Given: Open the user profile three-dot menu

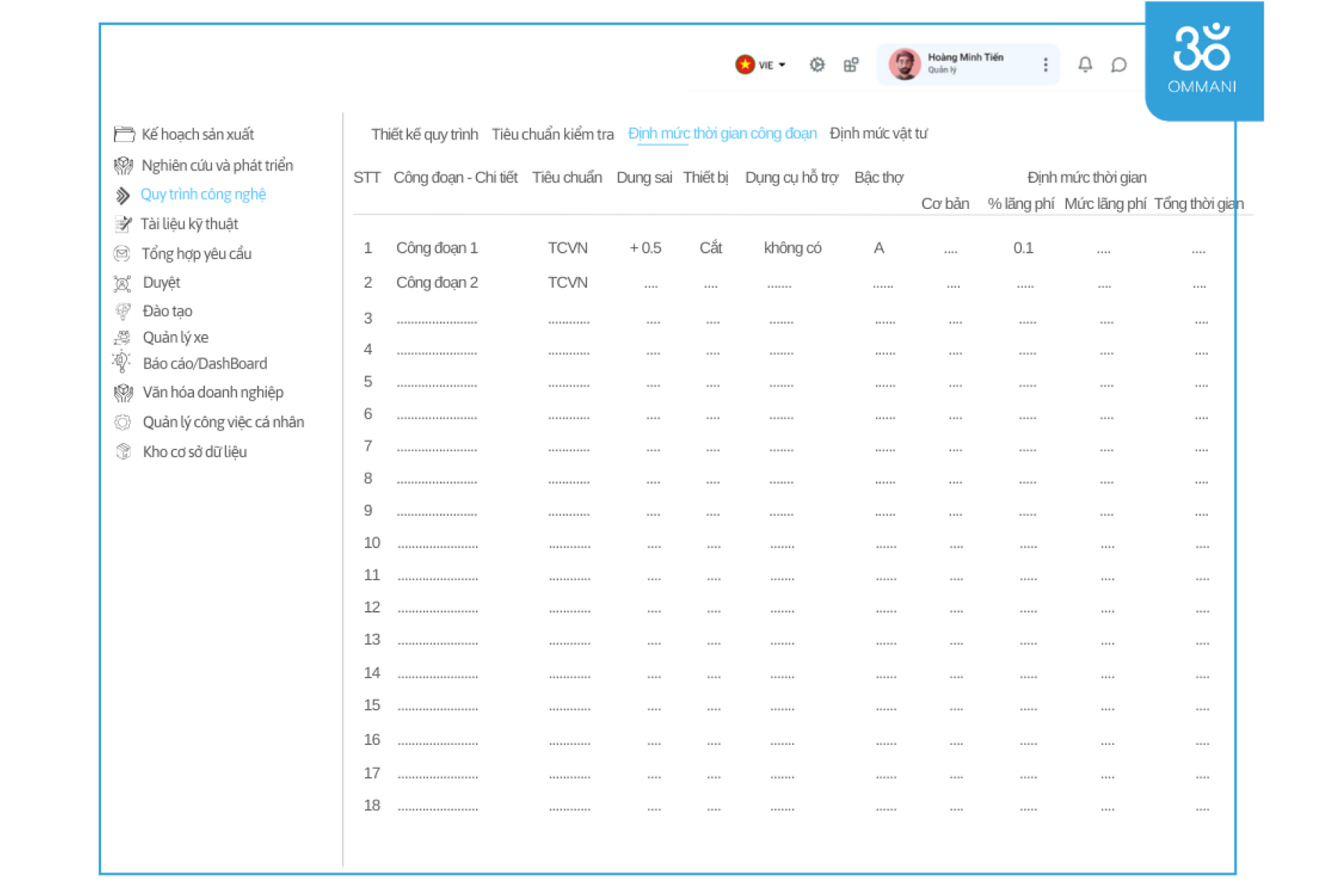Looking at the screenshot, I should click(x=1045, y=65).
